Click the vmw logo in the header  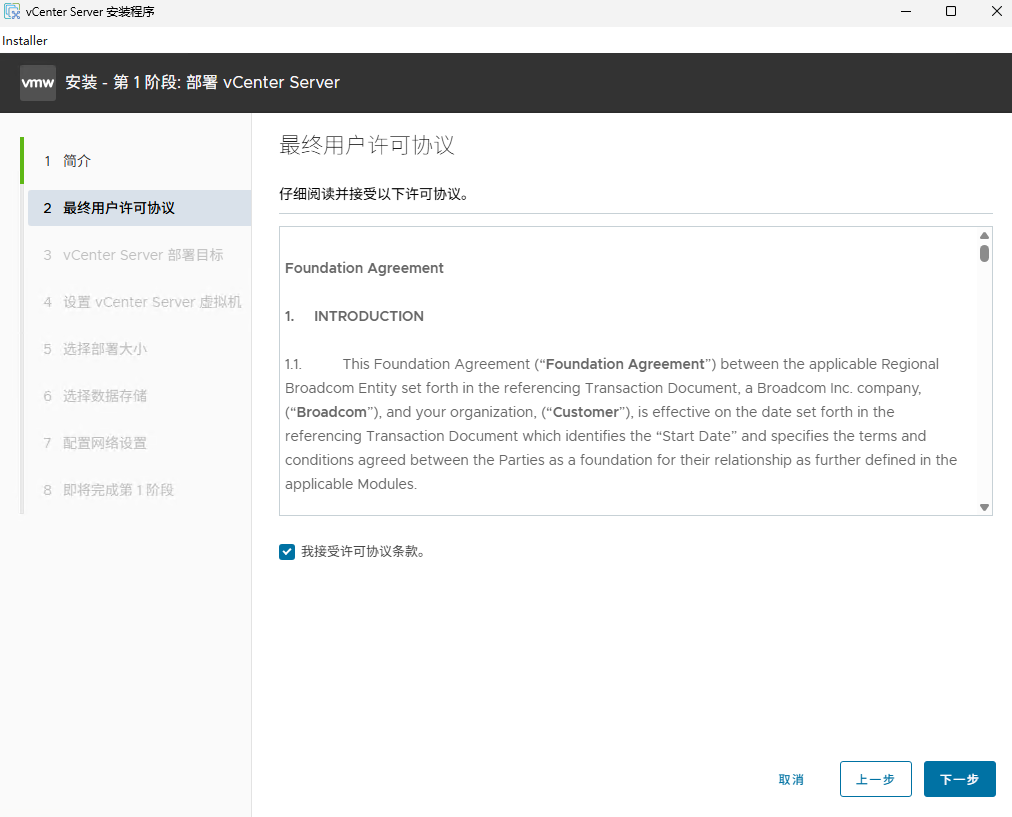37,82
